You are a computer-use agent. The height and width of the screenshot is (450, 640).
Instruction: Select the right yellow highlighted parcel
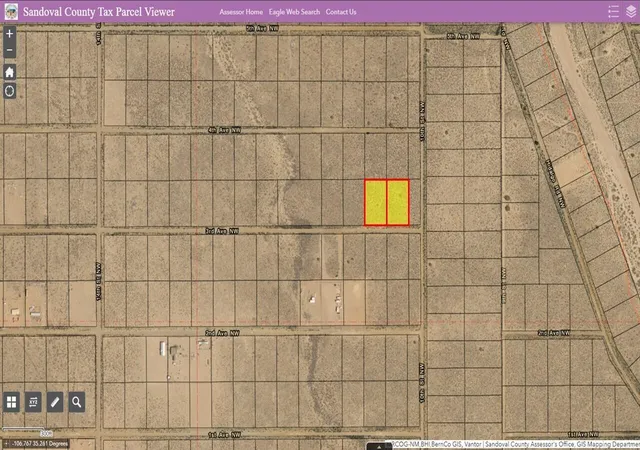click(x=398, y=203)
